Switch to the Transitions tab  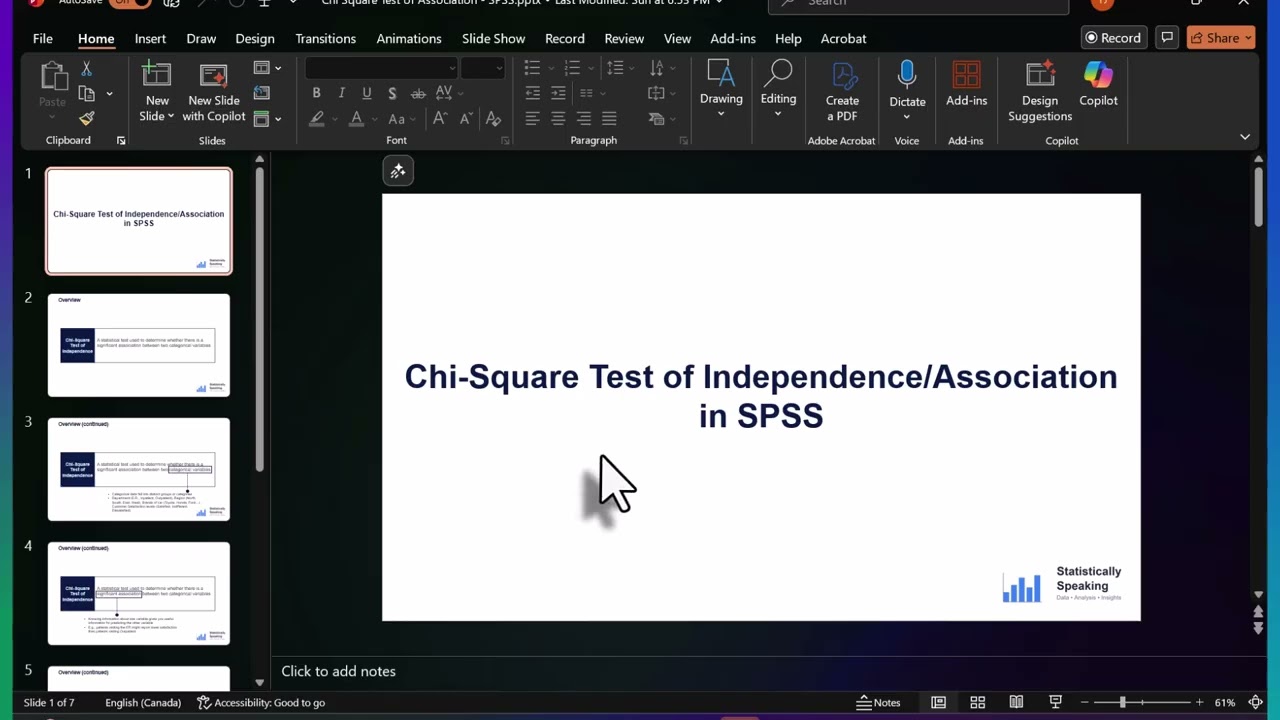[325, 38]
